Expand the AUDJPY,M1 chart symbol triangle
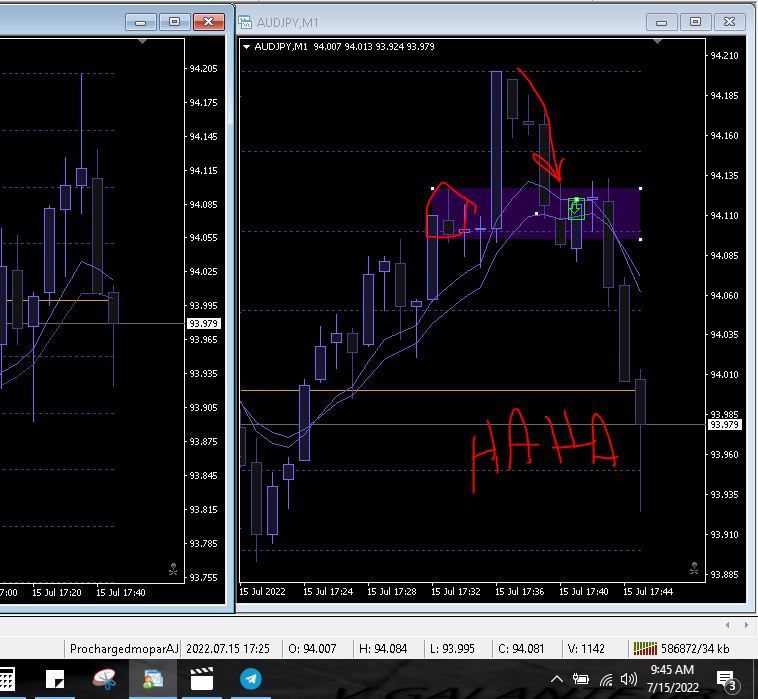The height and width of the screenshot is (699, 758). 247,46
